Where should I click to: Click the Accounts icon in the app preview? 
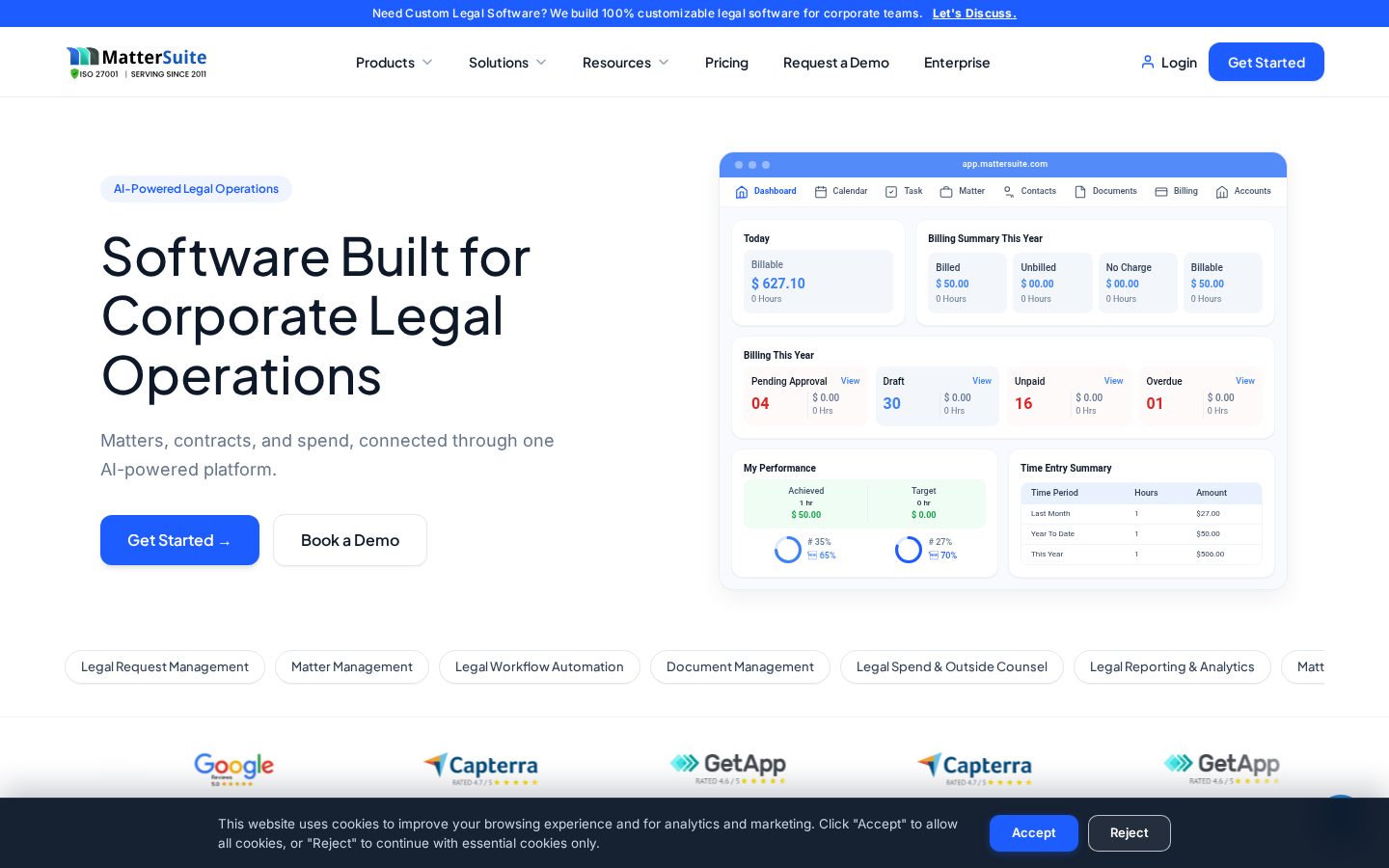(1222, 192)
